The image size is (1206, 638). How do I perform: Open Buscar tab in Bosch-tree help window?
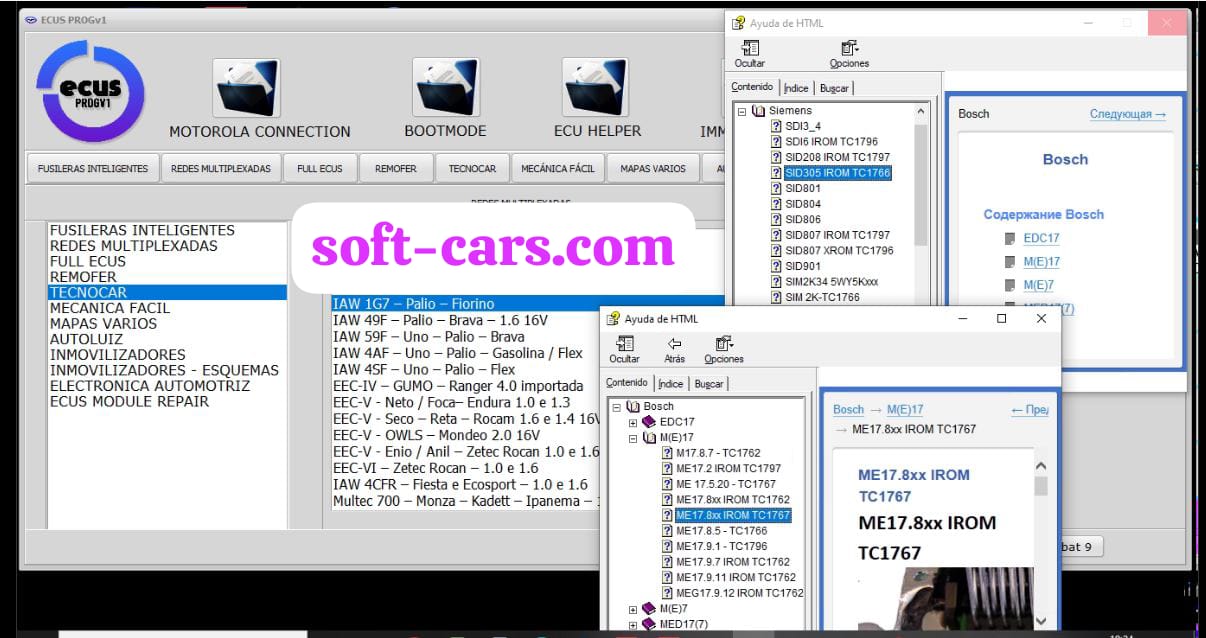(709, 383)
